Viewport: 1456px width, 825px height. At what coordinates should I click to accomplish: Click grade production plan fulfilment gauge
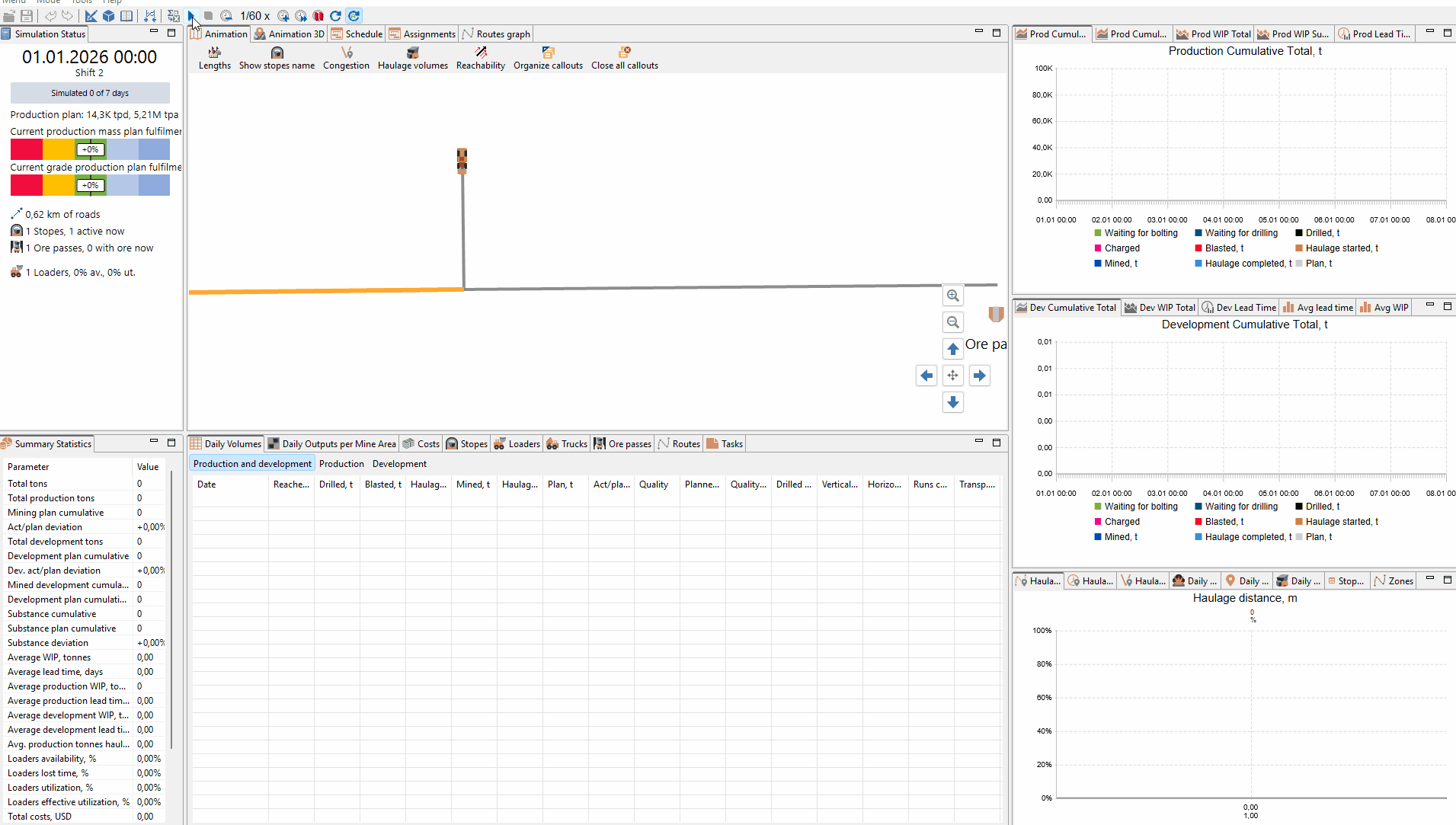[x=90, y=185]
